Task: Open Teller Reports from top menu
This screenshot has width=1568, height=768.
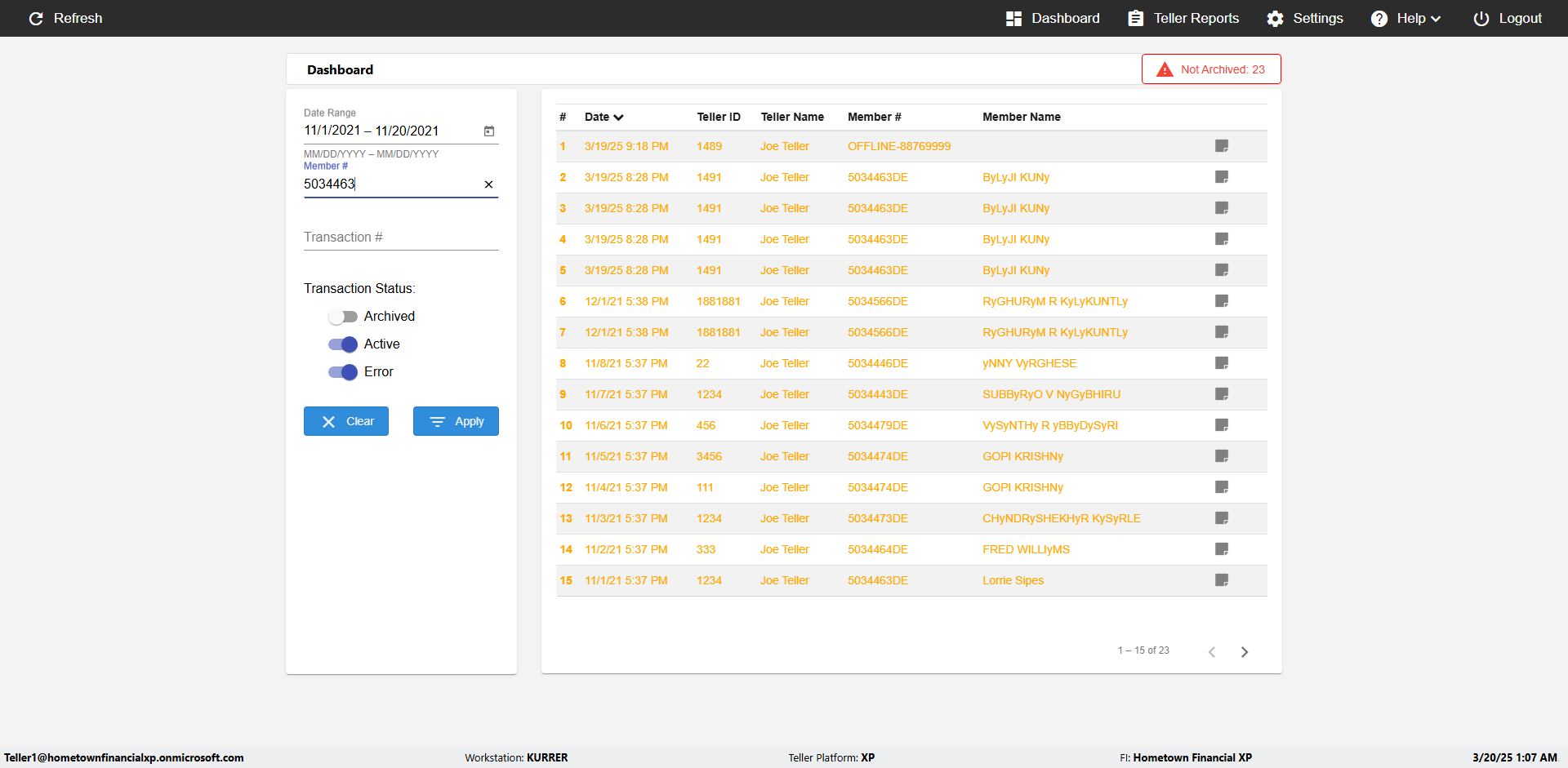Action: pos(1183,18)
